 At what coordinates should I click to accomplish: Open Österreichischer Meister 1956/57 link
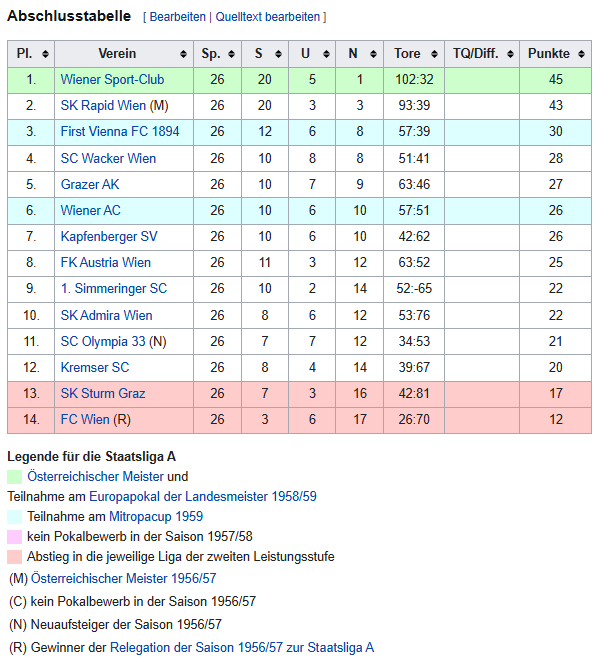point(124,579)
